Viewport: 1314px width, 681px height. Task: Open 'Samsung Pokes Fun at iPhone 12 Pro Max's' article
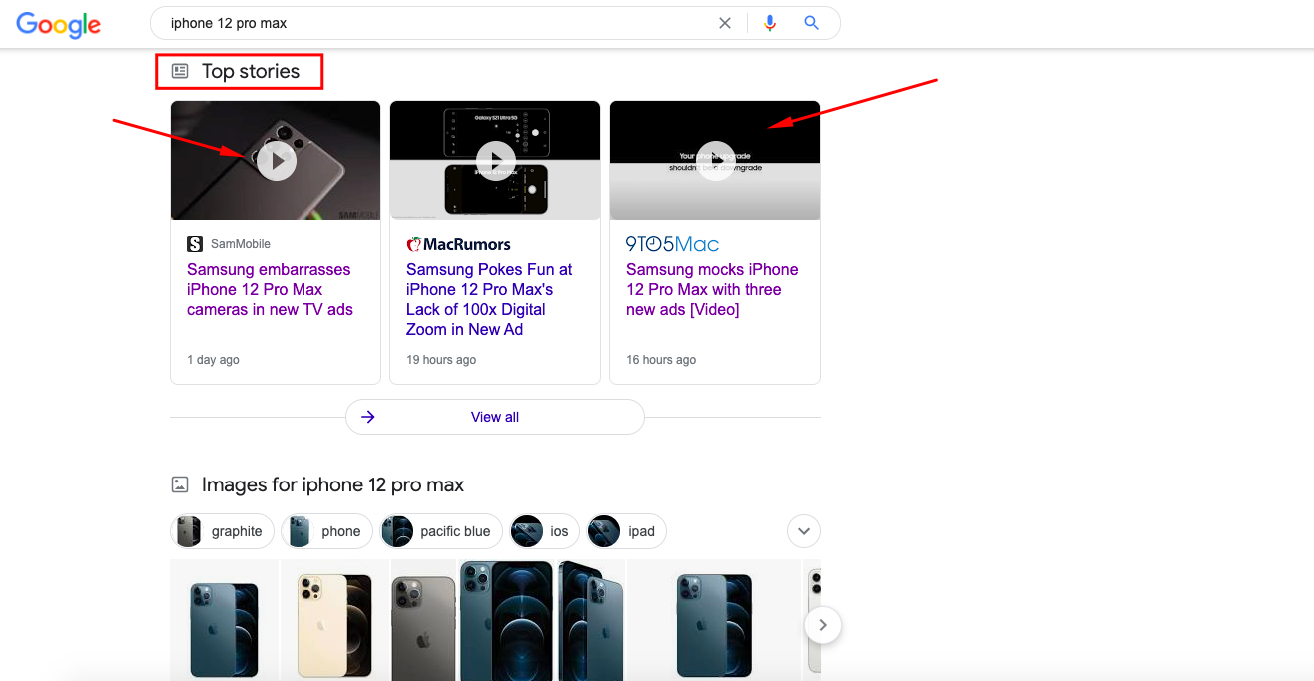coord(489,299)
